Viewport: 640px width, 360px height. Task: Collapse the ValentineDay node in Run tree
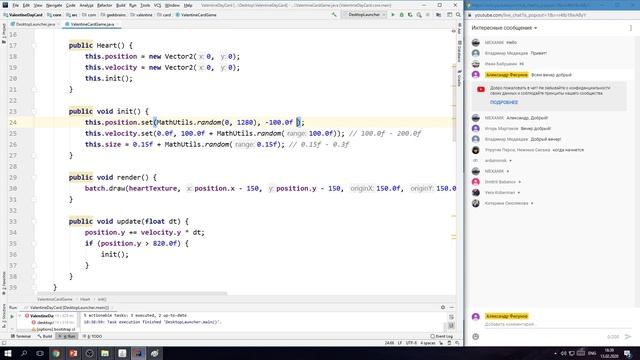pos(20,316)
